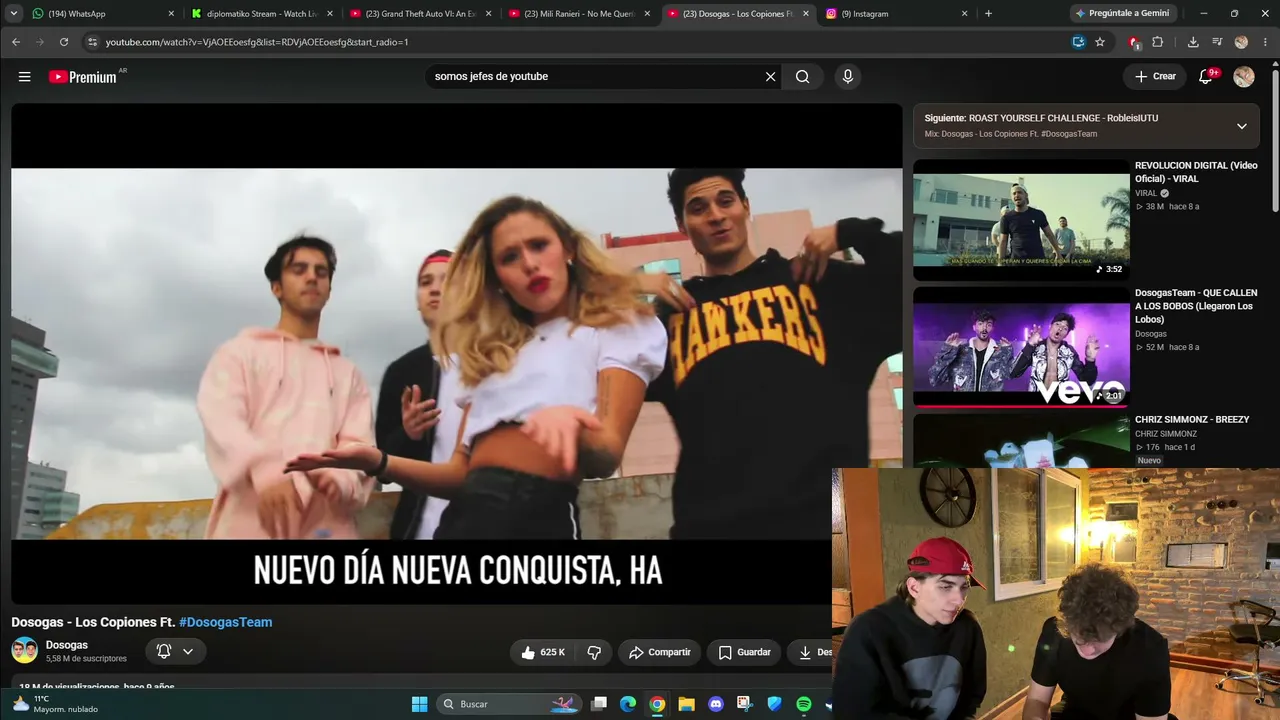This screenshot has height=720, width=1280.
Task: Share video with Compartir button
Action: 660,652
